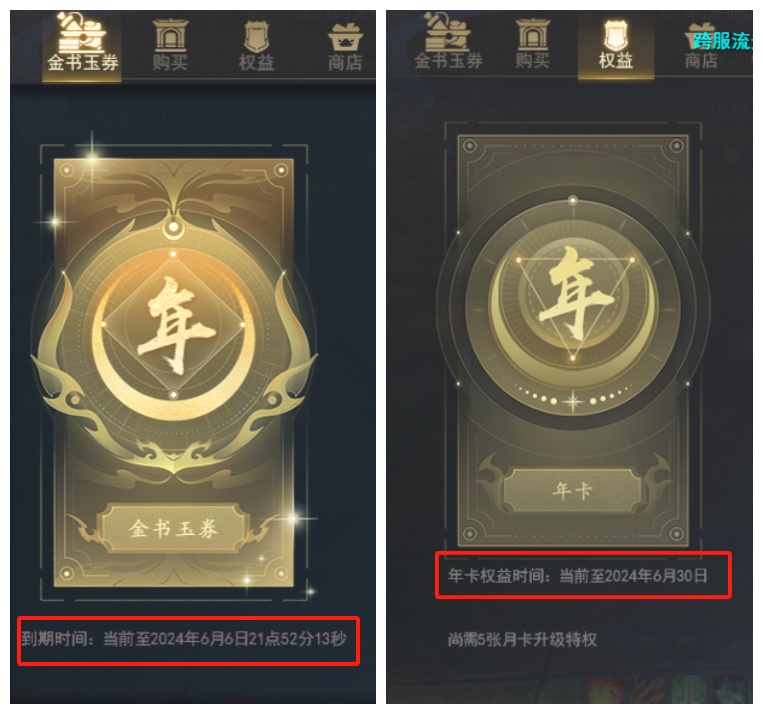Open the 购买 tab label in the right panel
This screenshot has height=714, width=763.
pyautogui.click(x=532, y=61)
